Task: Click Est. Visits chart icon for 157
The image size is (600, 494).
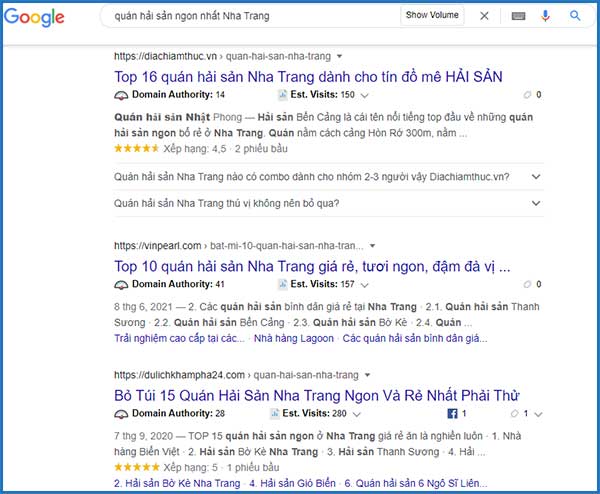Action: pyautogui.click(x=282, y=284)
